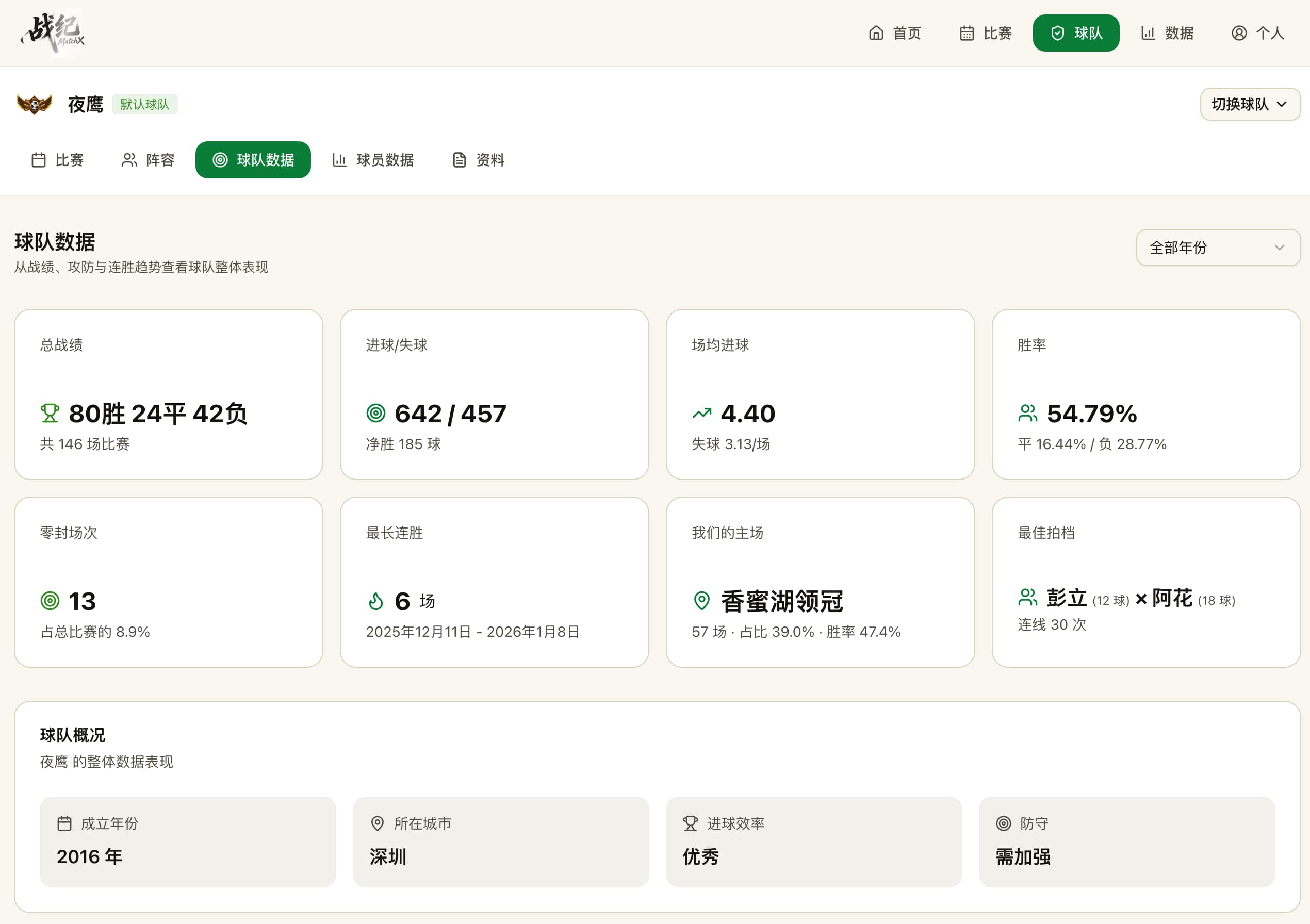Open the 全部年份 year filter
1310x924 pixels.
(1218, 247)
